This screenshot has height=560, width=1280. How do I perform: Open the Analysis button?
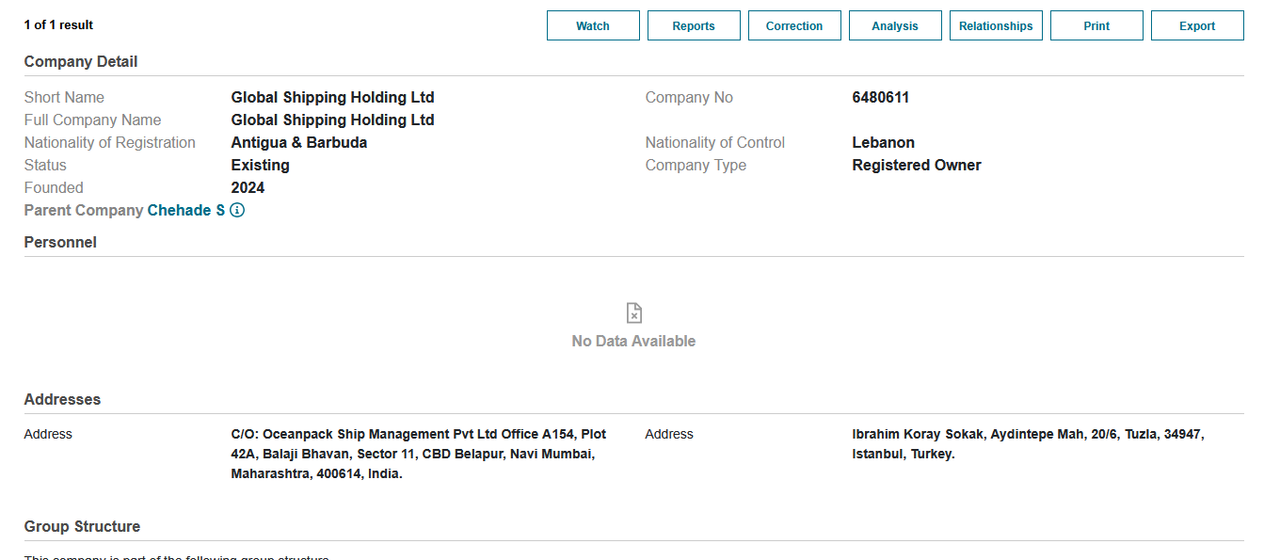[895, 26]
